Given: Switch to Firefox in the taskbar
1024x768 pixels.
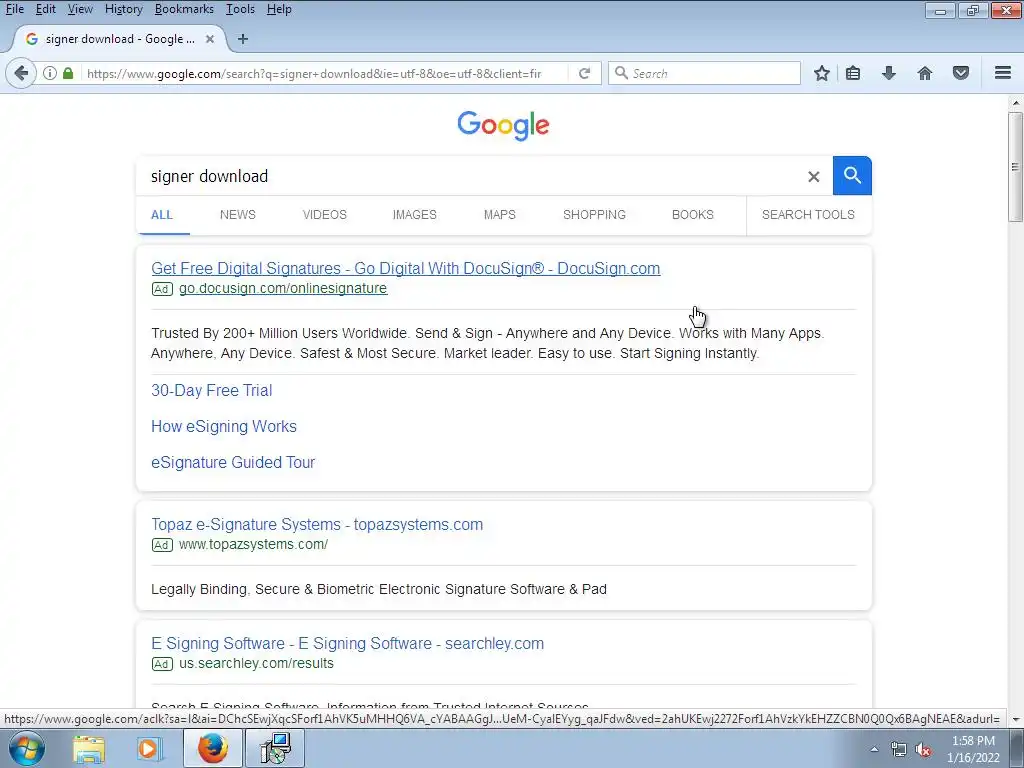Looking at the screenshot, I should (212, 748).
